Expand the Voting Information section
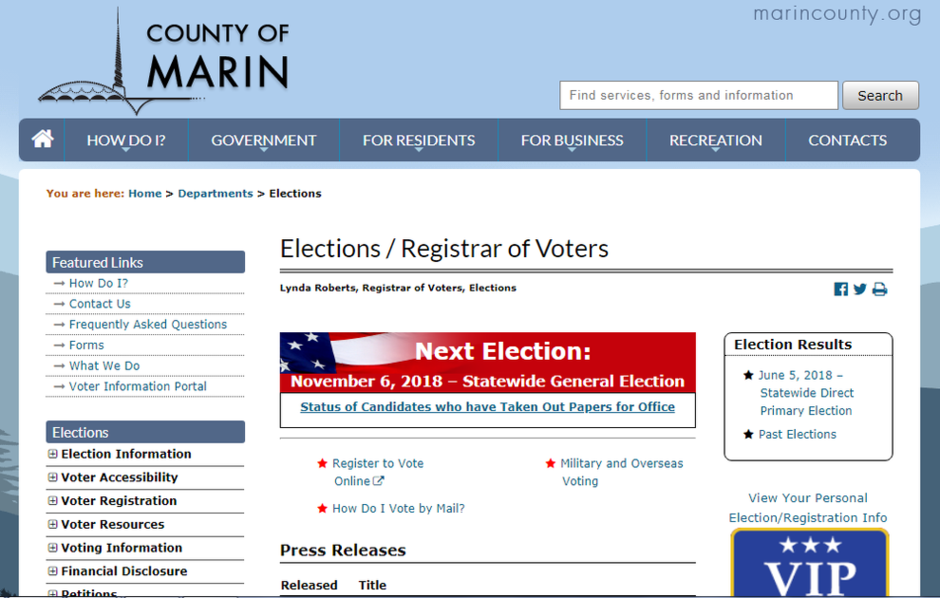This screenshot has width=940, height=598. (x=53, y=548)
